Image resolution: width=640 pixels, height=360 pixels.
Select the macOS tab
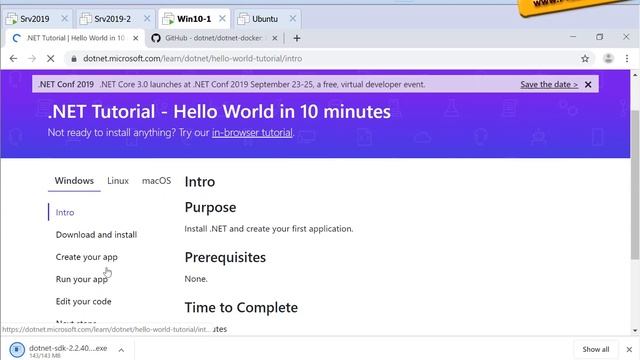pyautogui.click(x=156, y=181)
